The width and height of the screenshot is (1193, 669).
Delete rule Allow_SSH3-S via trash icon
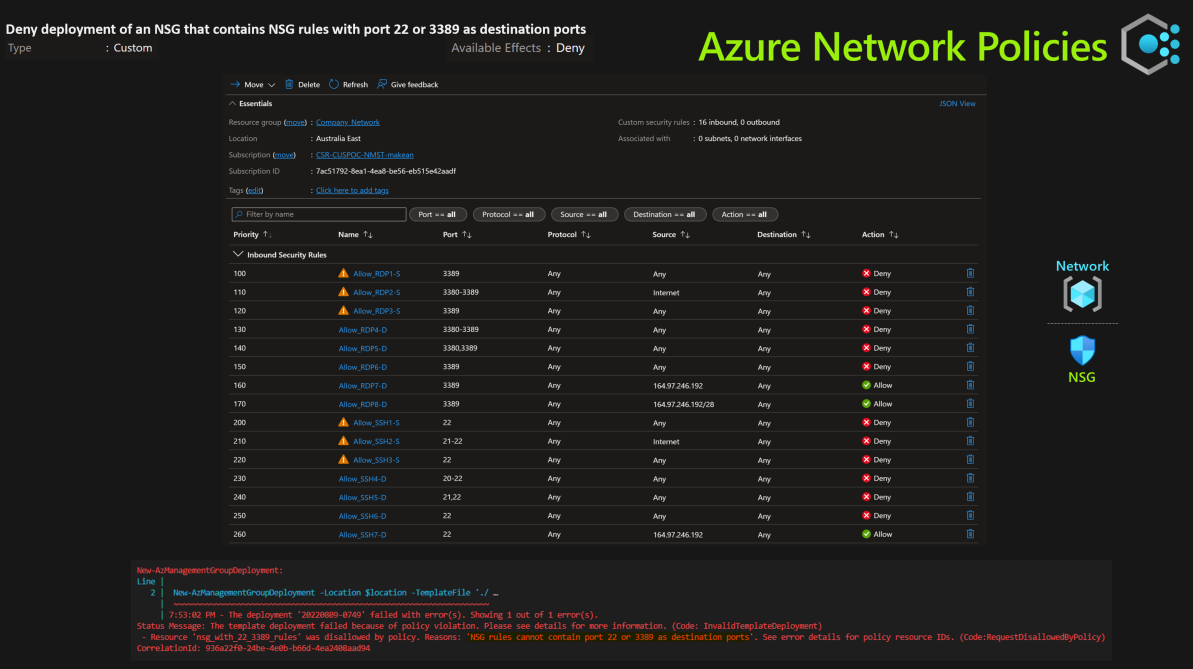[x=970, y=460]
